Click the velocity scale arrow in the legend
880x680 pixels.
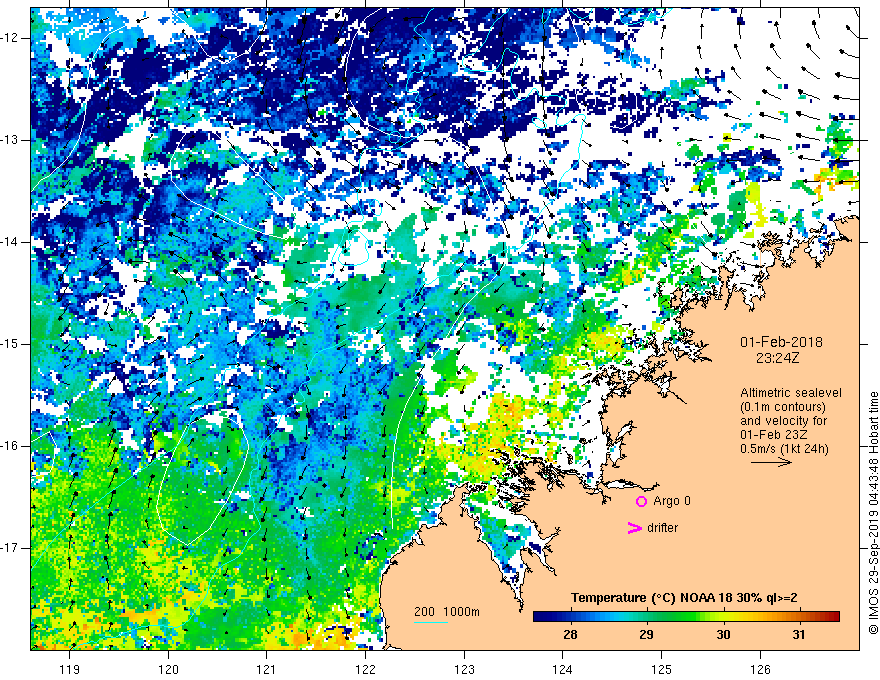pyautogui.click(x=771, y=462)
